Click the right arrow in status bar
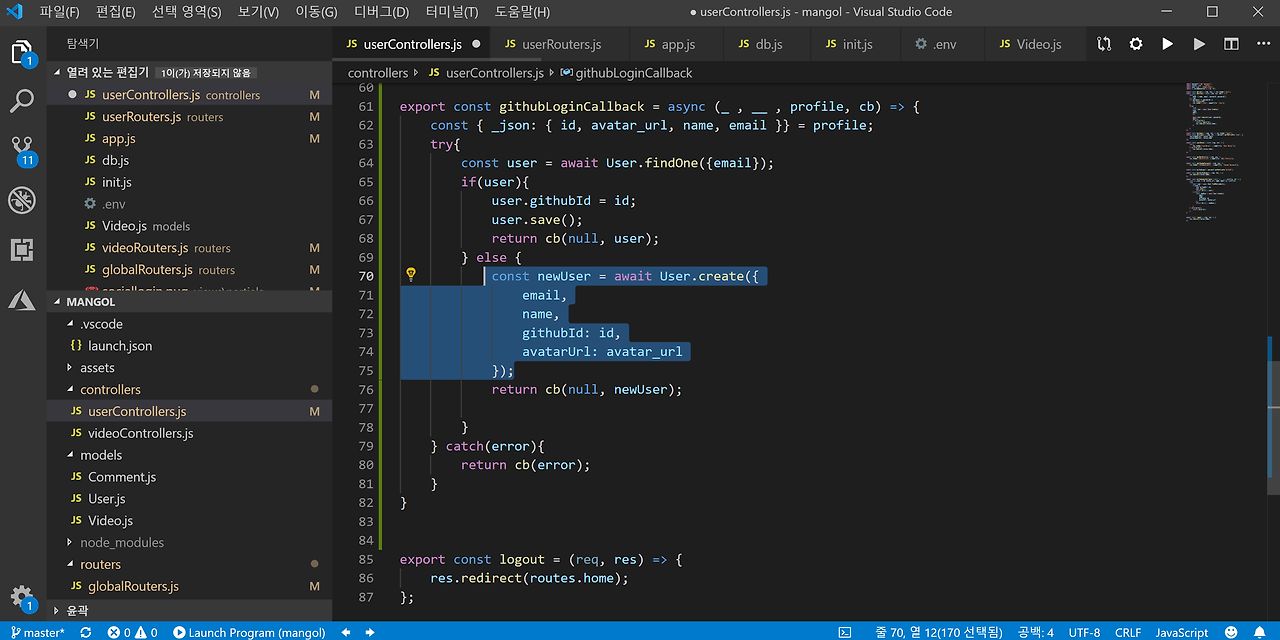Screen dimensions: 1280x640 [370, 632]
